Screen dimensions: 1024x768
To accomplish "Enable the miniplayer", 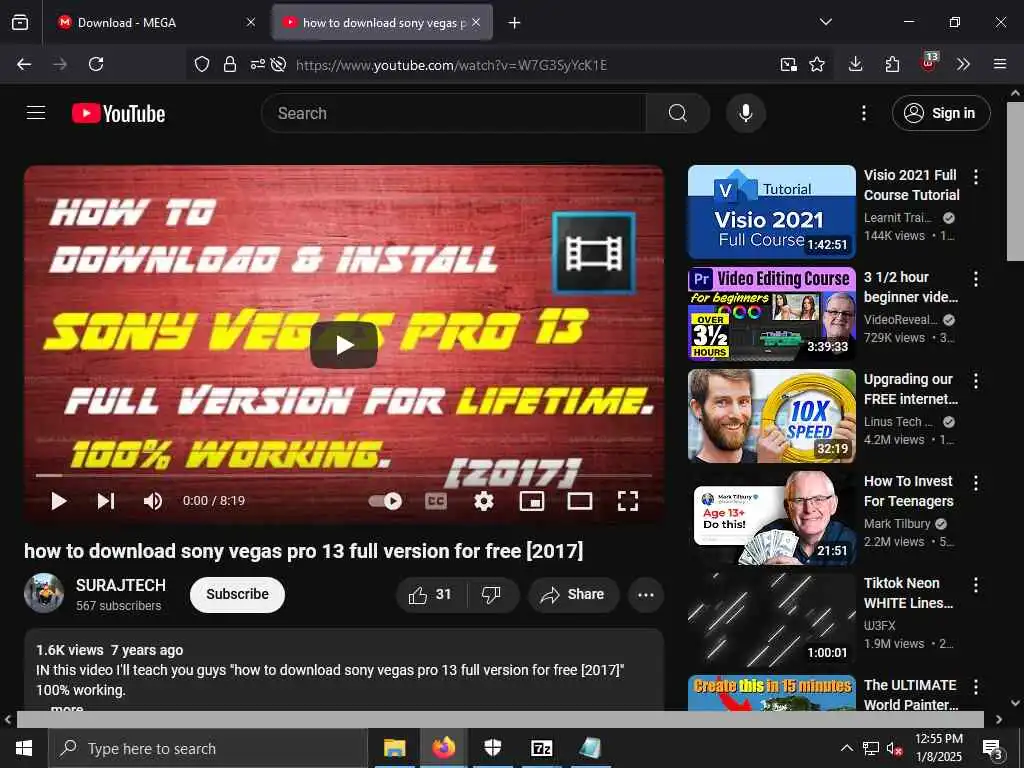I will pyautogui.click(x=532, y=501).
